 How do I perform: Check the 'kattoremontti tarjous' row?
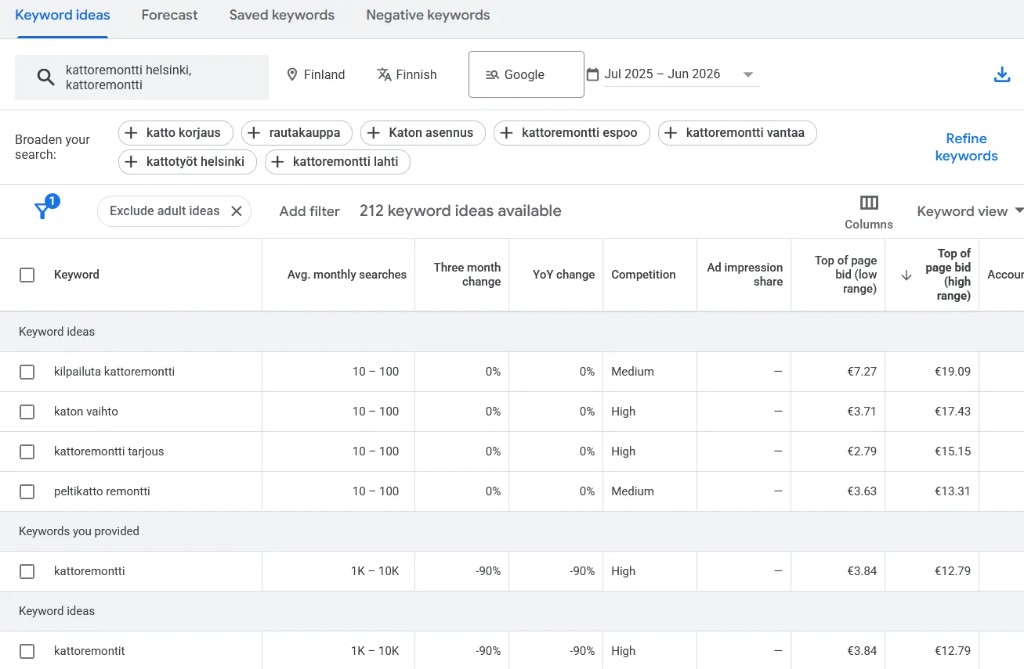coord(27,451)
